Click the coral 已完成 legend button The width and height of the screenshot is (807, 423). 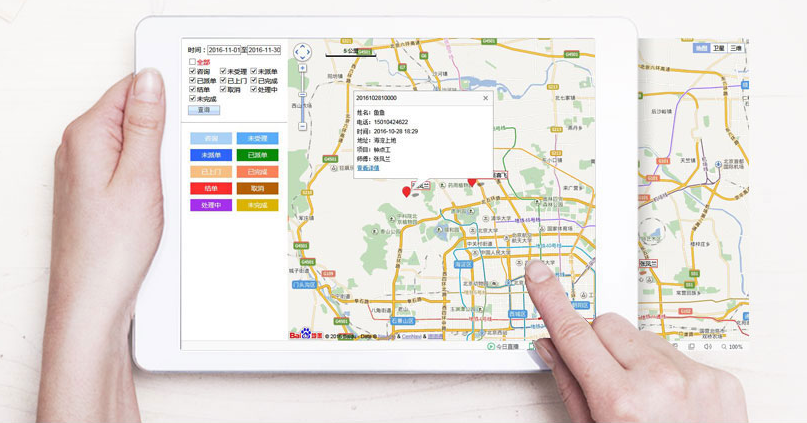point(257,172)
